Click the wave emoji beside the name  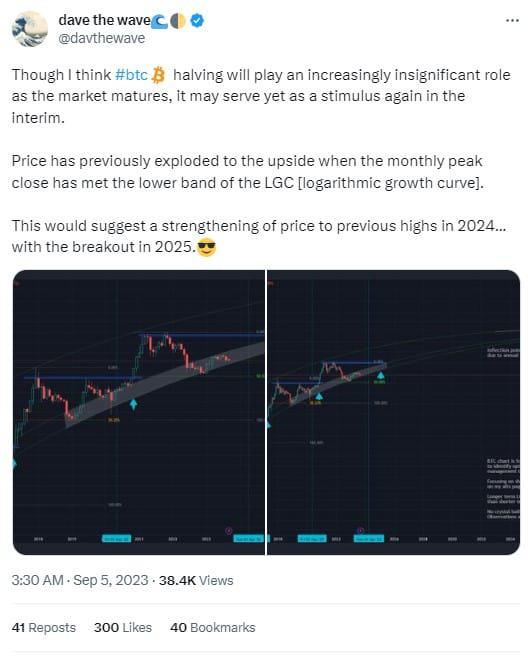point(159,21)
